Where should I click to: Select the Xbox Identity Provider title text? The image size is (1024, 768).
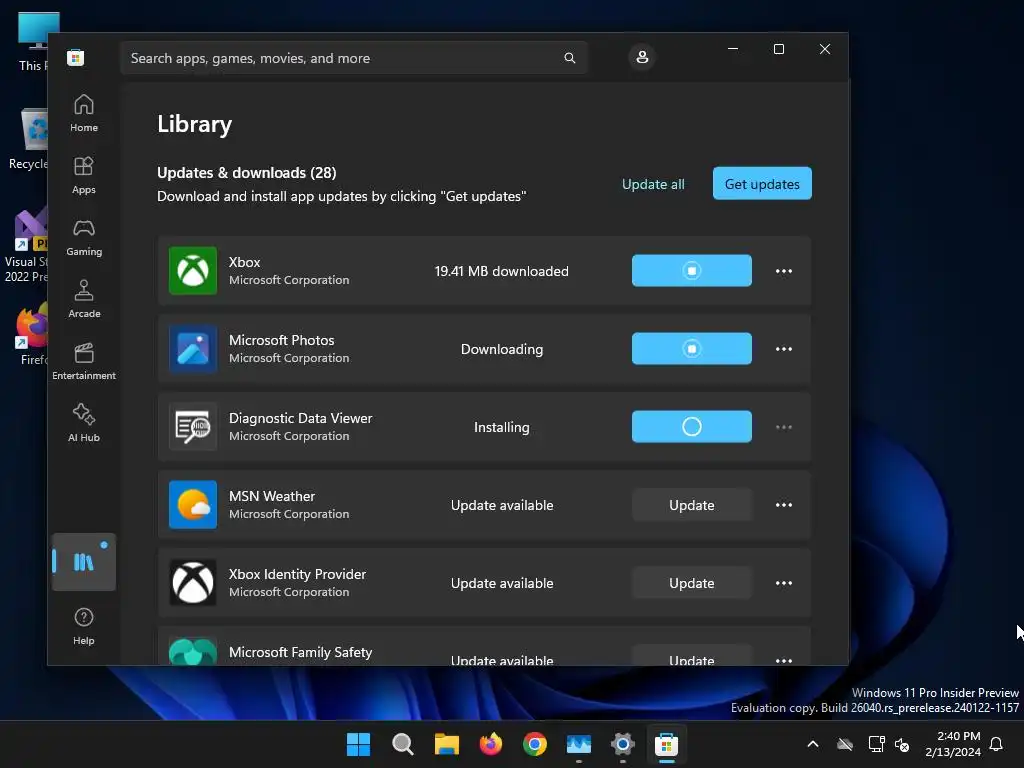point(297,574)
